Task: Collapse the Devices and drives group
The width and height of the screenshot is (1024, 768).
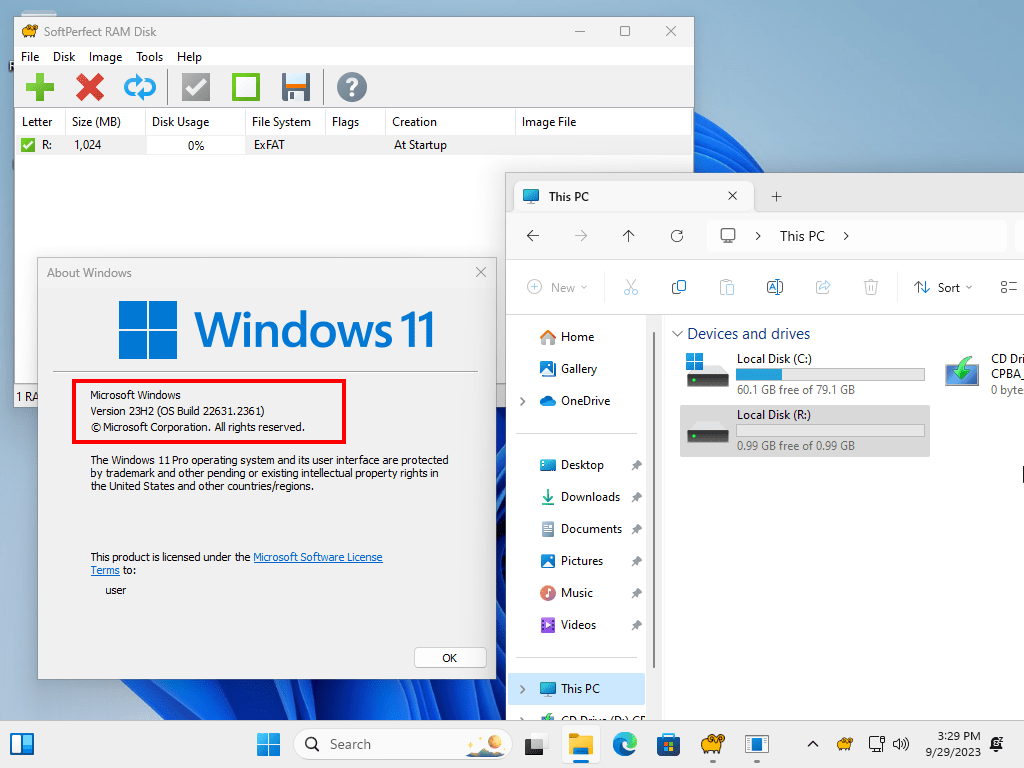Action: pyautogui.click(x=677, y=334)
